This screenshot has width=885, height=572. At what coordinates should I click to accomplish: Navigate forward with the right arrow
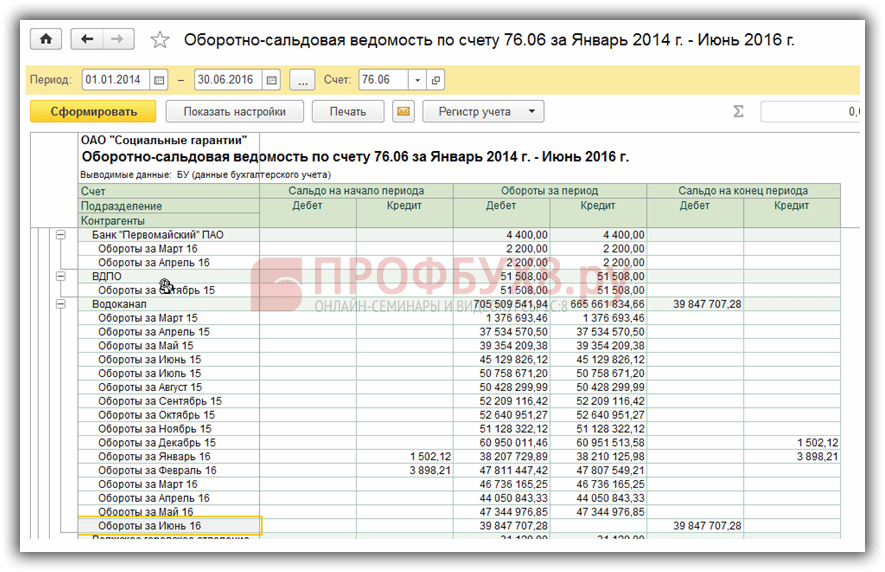[117, 39]
